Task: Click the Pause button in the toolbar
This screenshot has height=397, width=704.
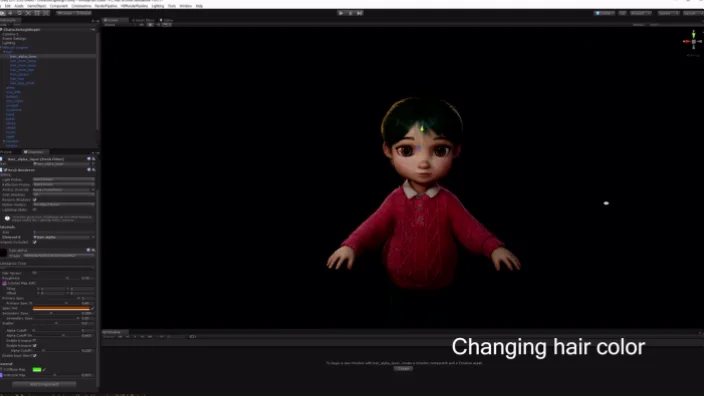Action: [x=351, y=13]
